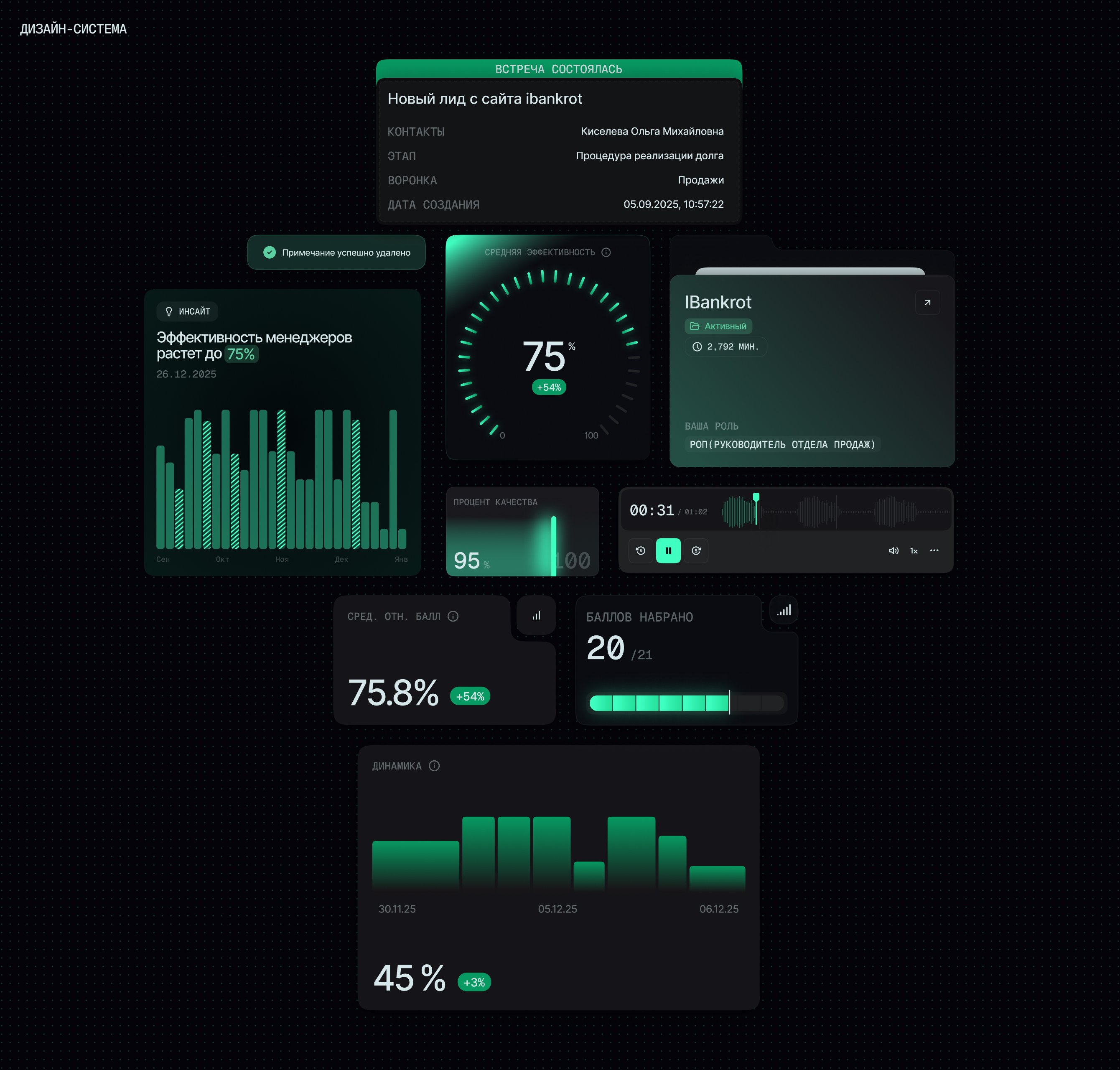
Task: Click the 2,792 мин. time badge
Action: (725, 346)
